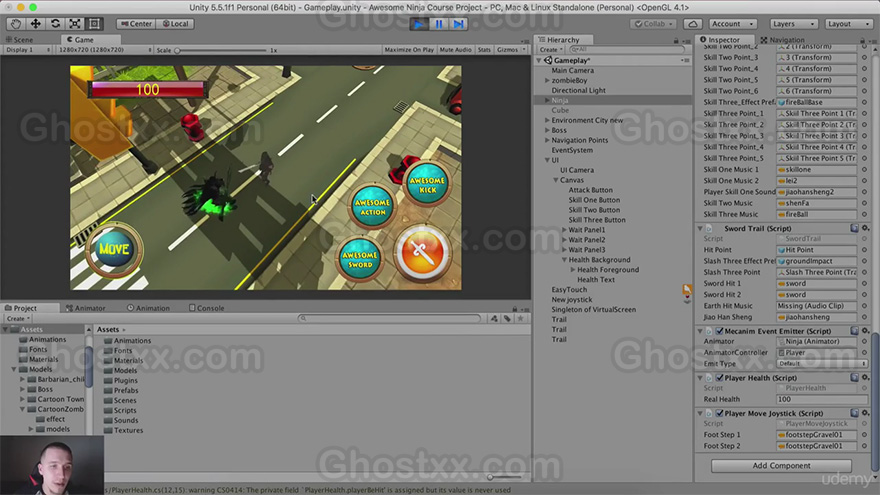The height and width of the screenshot is (495, 880).
Task: Click the Add Component button
Action: 781,466
